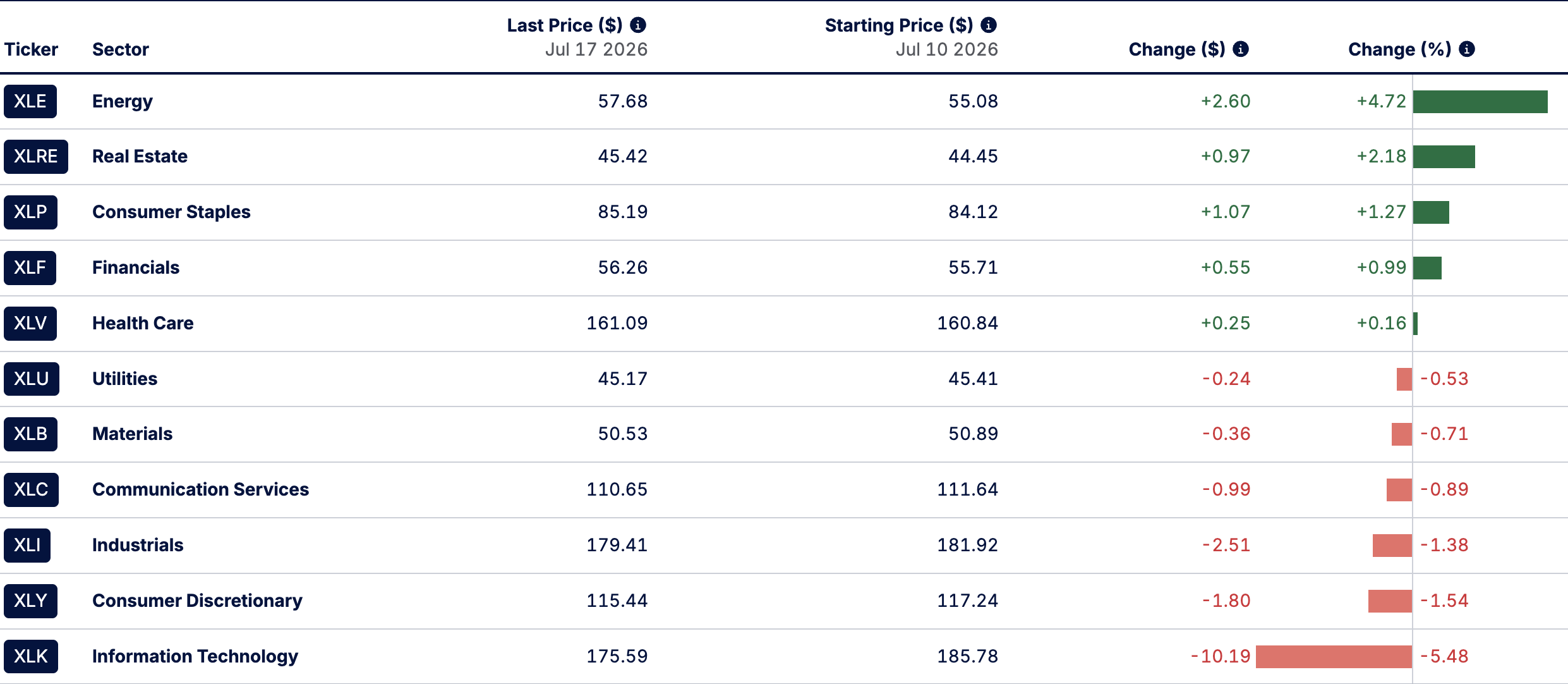Click the red Information Technology change bar
Viewport: 1568px width, 684px height.
click(x=1334, y=656)
